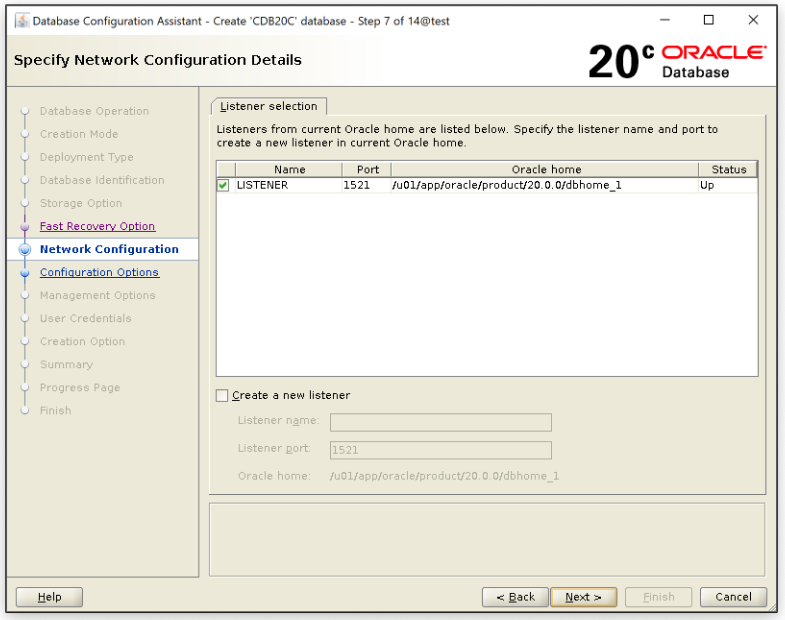
Task: Sort listeners by Name column header
Action: (289, 170)
